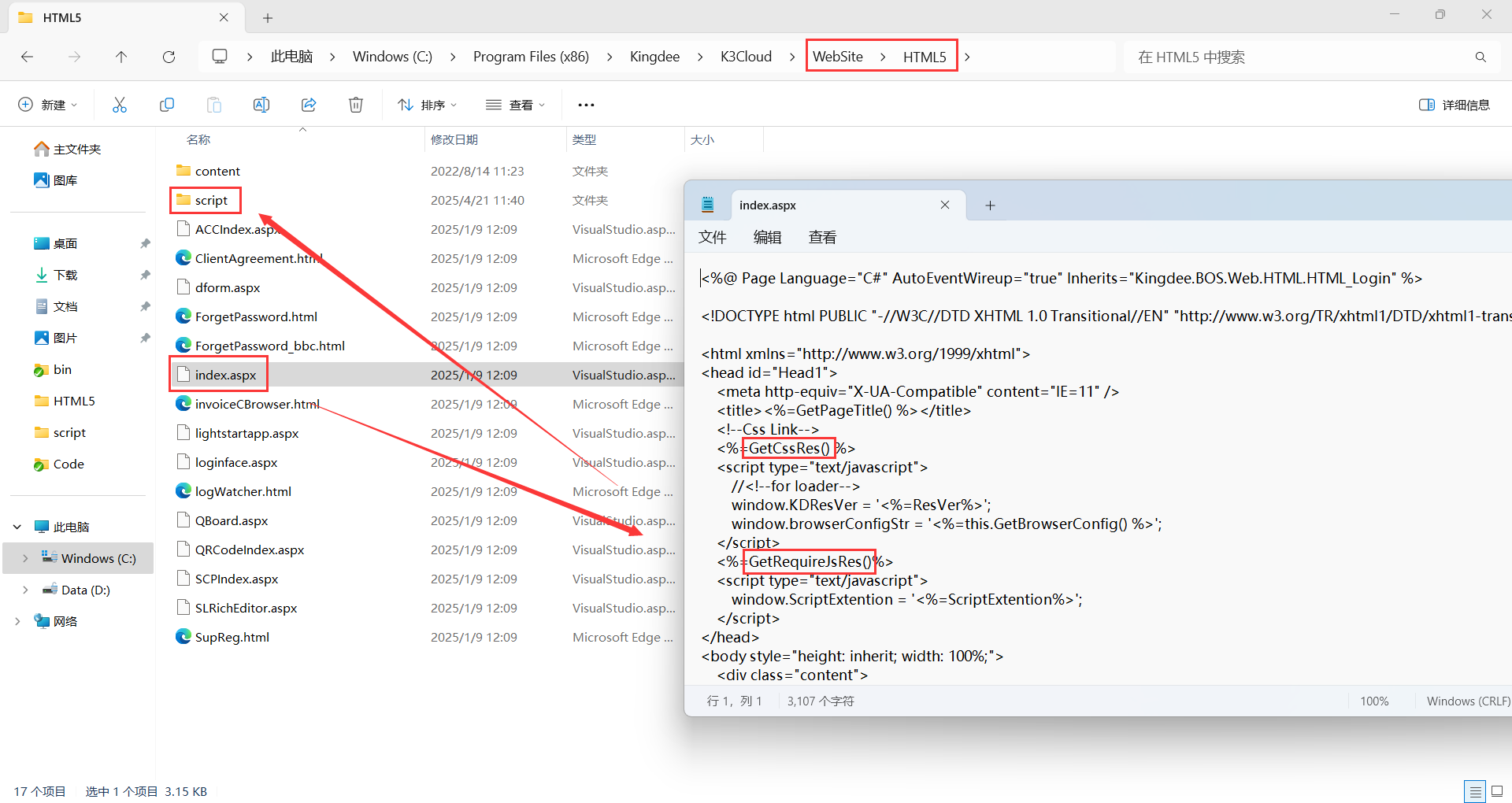Click the Share icon in toolbar

coord(309,105)
